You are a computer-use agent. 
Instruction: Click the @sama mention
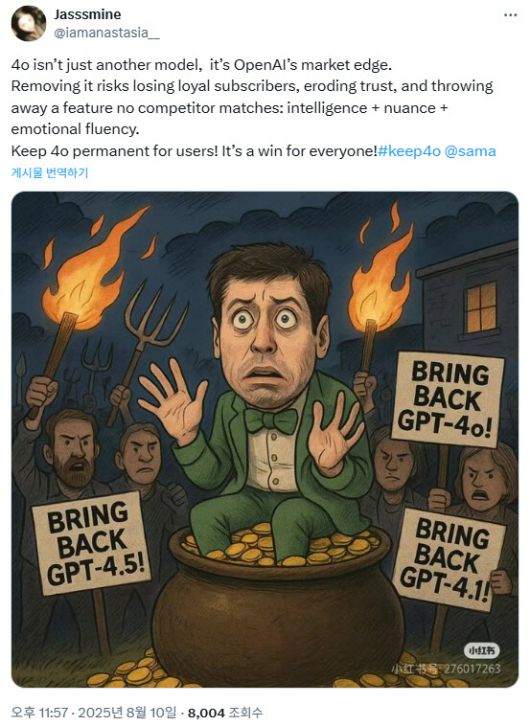[x=470, y=151]
